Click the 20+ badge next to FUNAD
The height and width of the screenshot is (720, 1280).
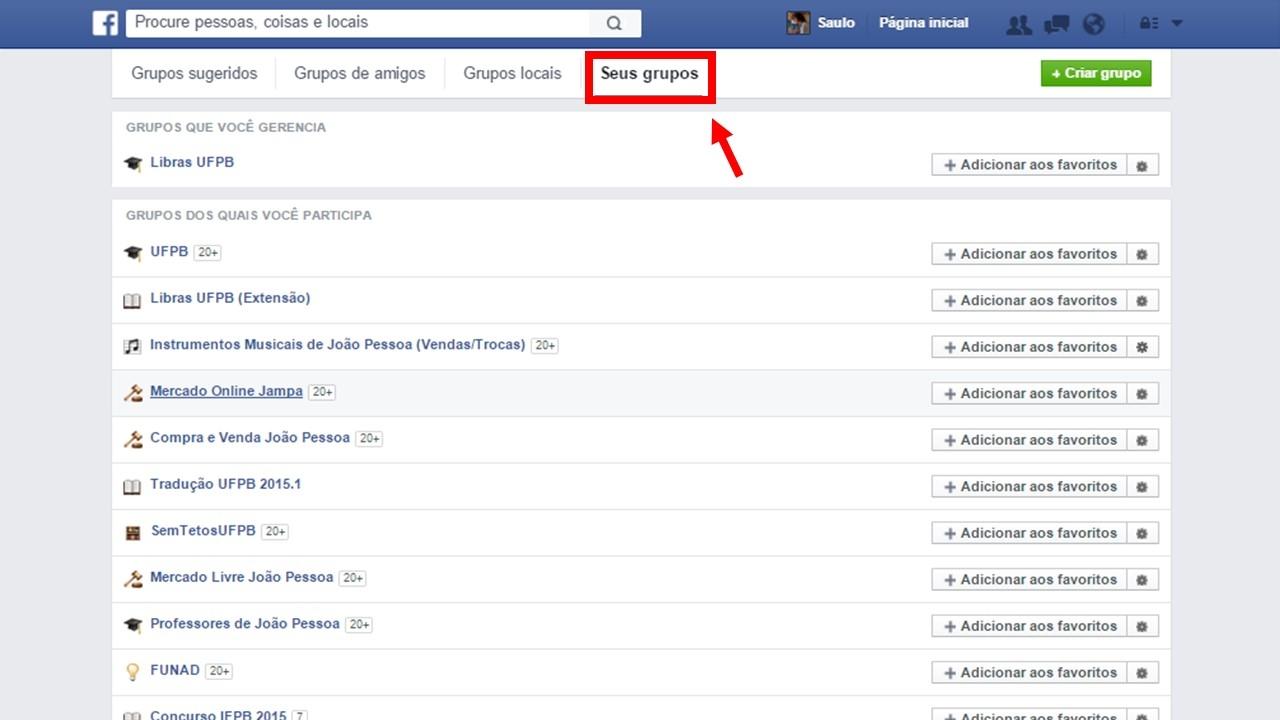(x=219, y=671)
